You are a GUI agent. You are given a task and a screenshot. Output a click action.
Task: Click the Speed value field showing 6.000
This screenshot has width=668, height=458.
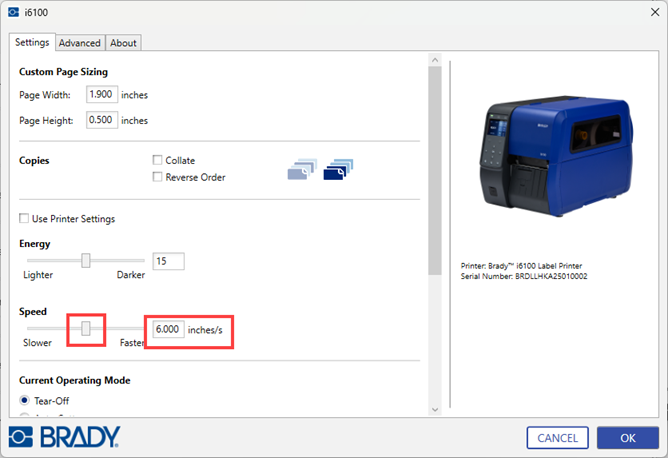point(166,329)
